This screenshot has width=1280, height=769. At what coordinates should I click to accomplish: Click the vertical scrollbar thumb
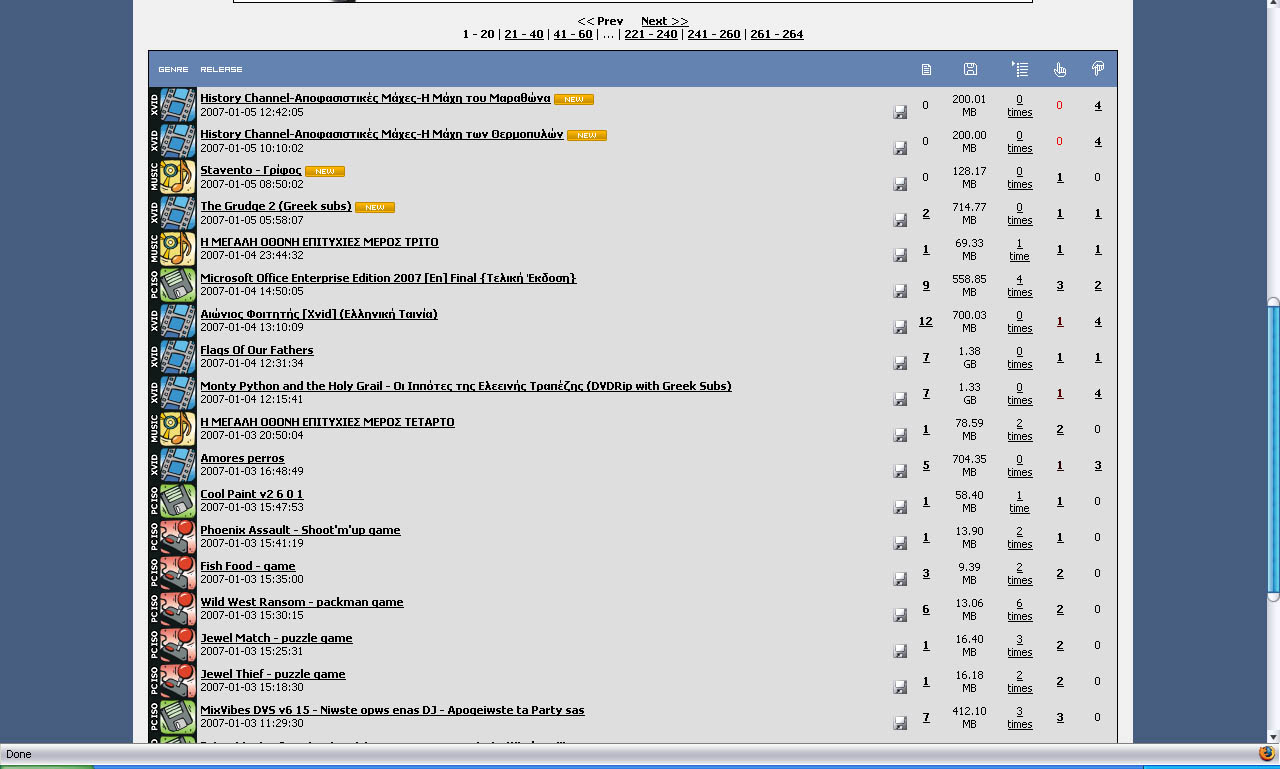click(1273, 450)
